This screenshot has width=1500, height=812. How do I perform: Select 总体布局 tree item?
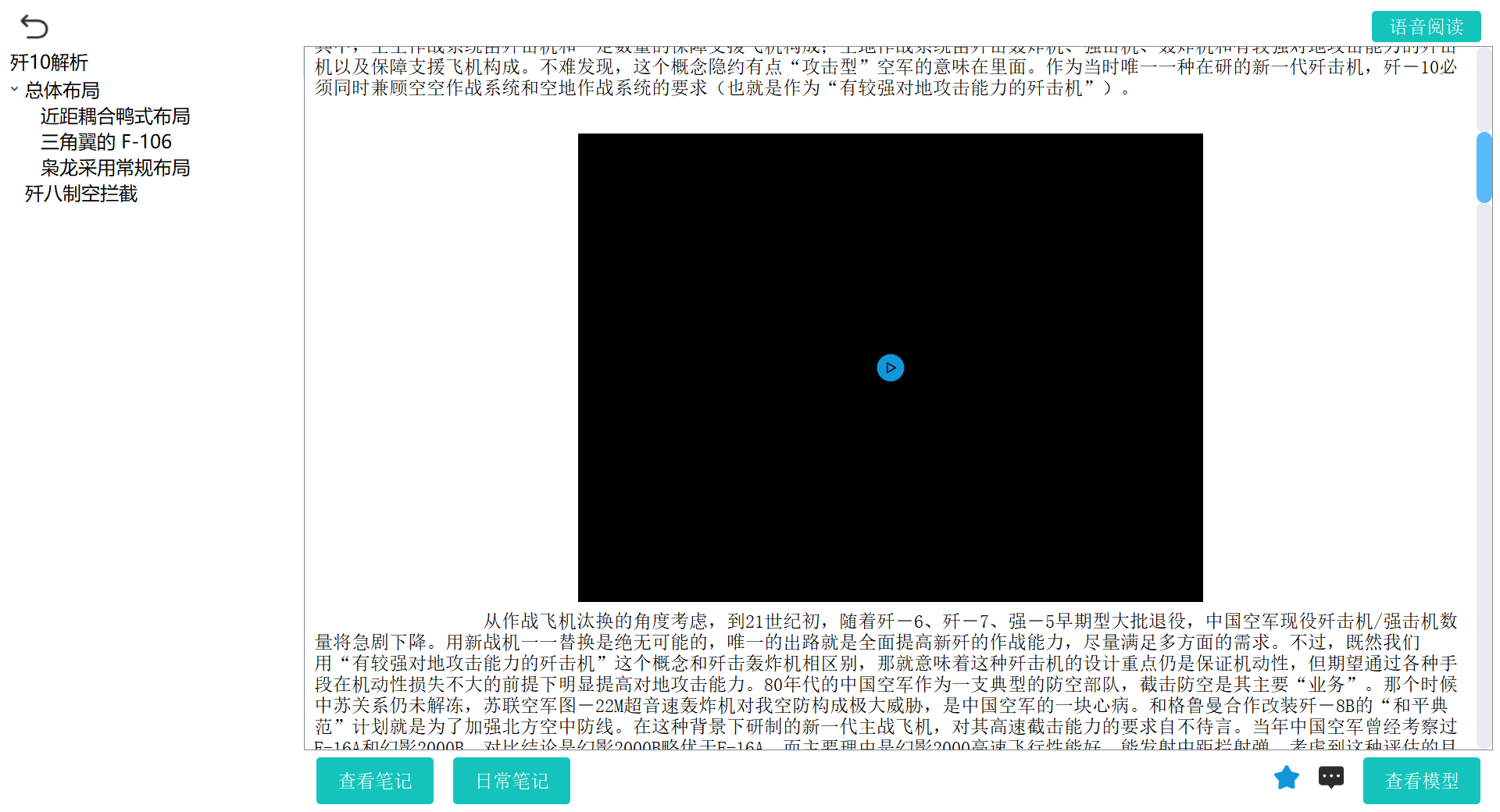[x=62, y=91]
